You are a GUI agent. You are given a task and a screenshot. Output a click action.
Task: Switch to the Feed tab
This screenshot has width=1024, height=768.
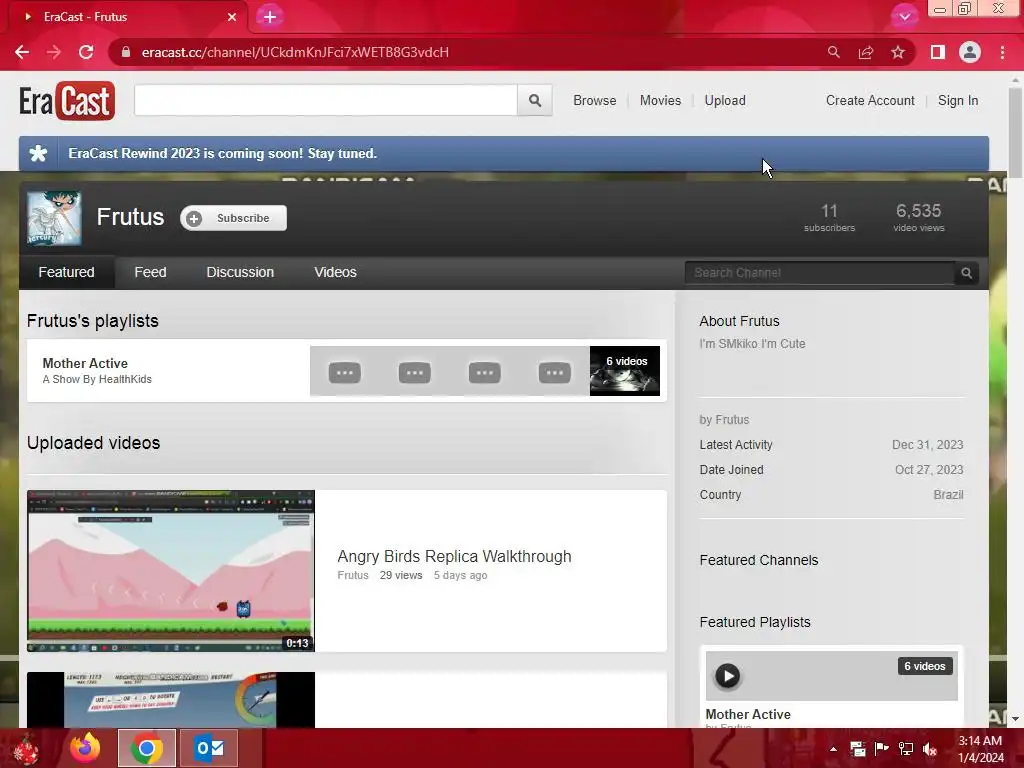[150, 272]
